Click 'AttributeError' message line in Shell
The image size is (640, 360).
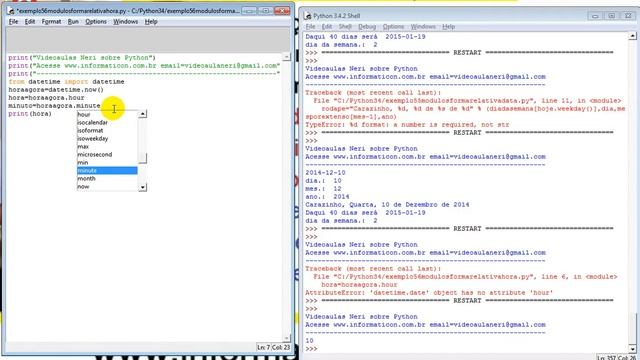click(429, 293)
